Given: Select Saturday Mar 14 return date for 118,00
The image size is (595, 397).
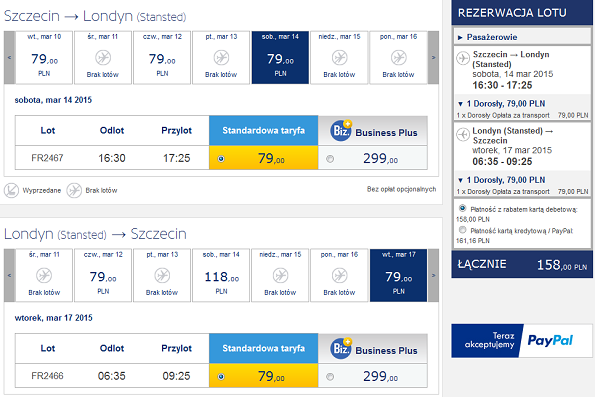Looking at the screenshot, I should (221, 275).
